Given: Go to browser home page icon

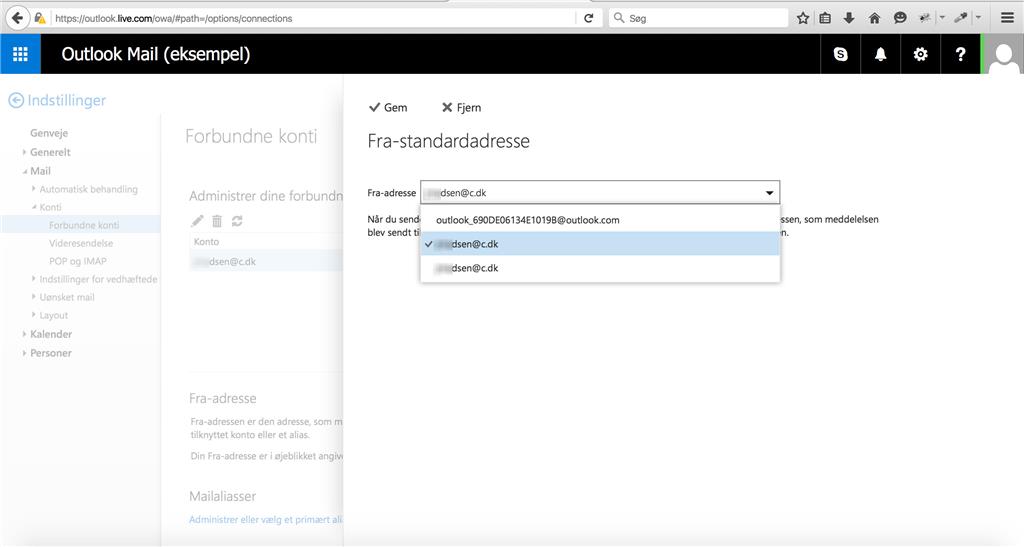Looking at the screenshot, I should point(874,18).
